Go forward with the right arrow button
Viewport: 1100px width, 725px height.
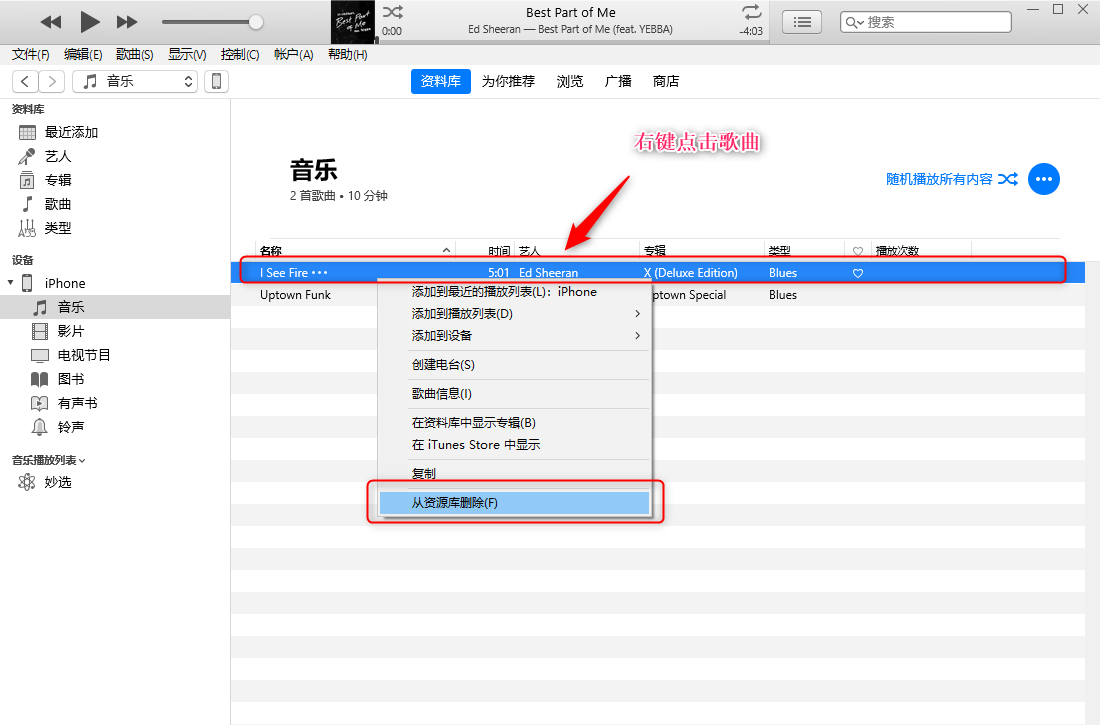pyautogui.click(x=52, y=81)
